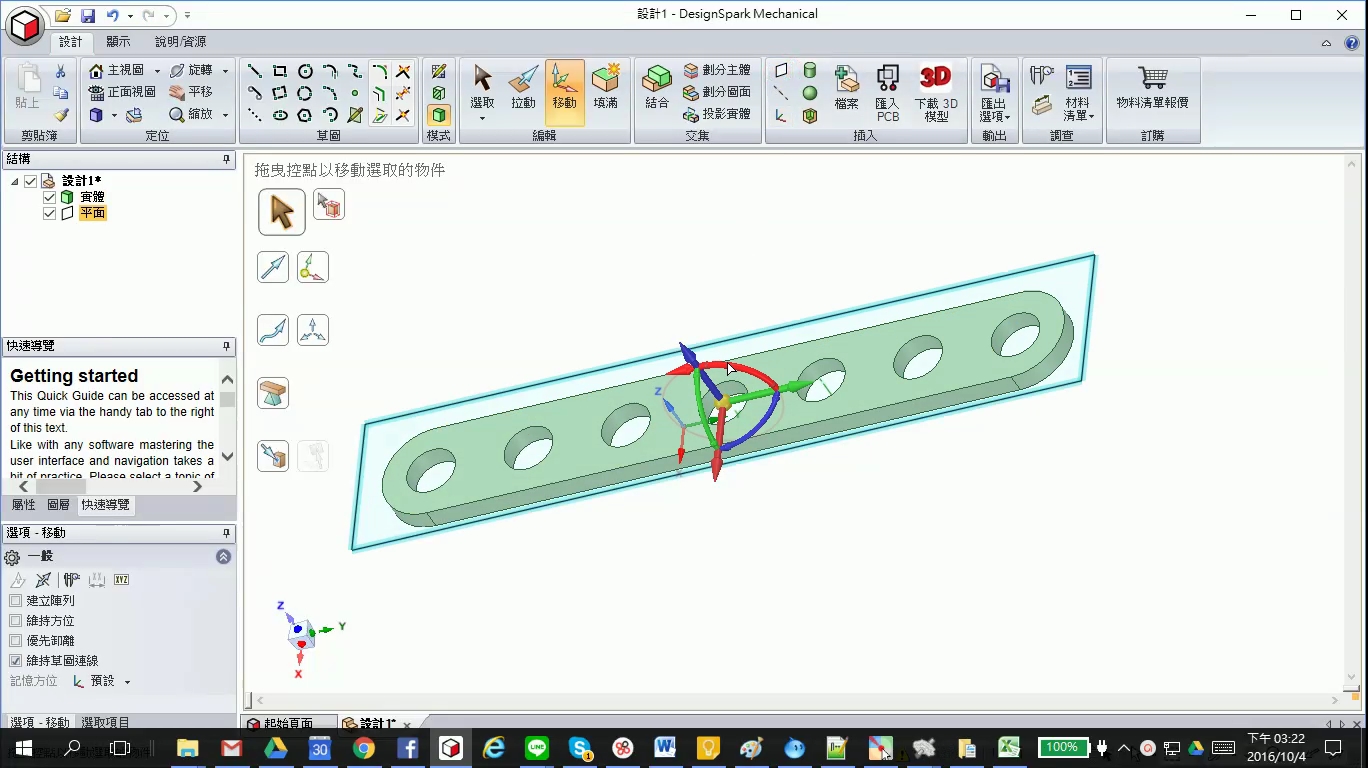Insert a cylinder from the 插入 group
The height and width of the screenshot is (768, 1368).
810,71
